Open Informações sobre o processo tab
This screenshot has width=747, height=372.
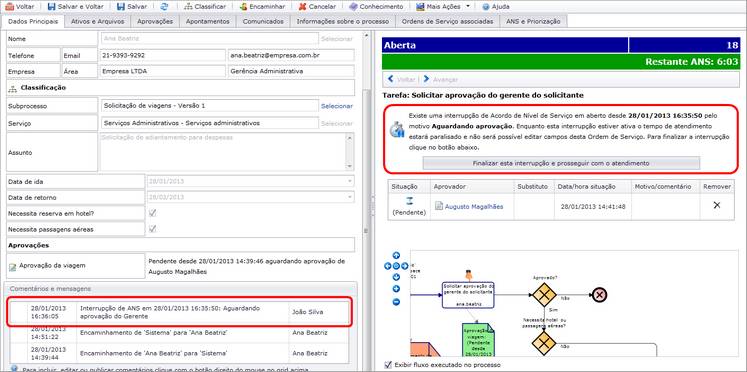(343, 21)
